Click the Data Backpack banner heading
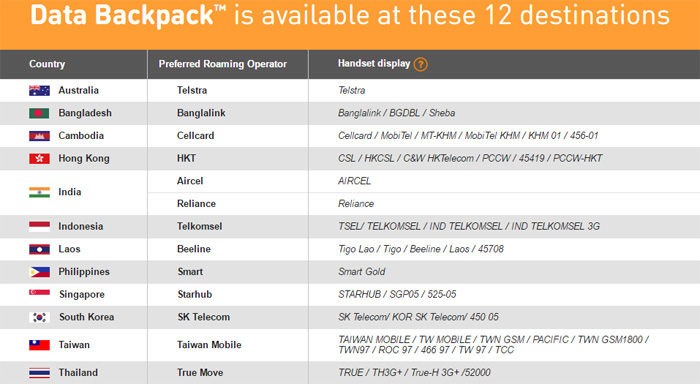Viewport: 700px width, 384px height. pyautogui.click(x=350, y=16)
